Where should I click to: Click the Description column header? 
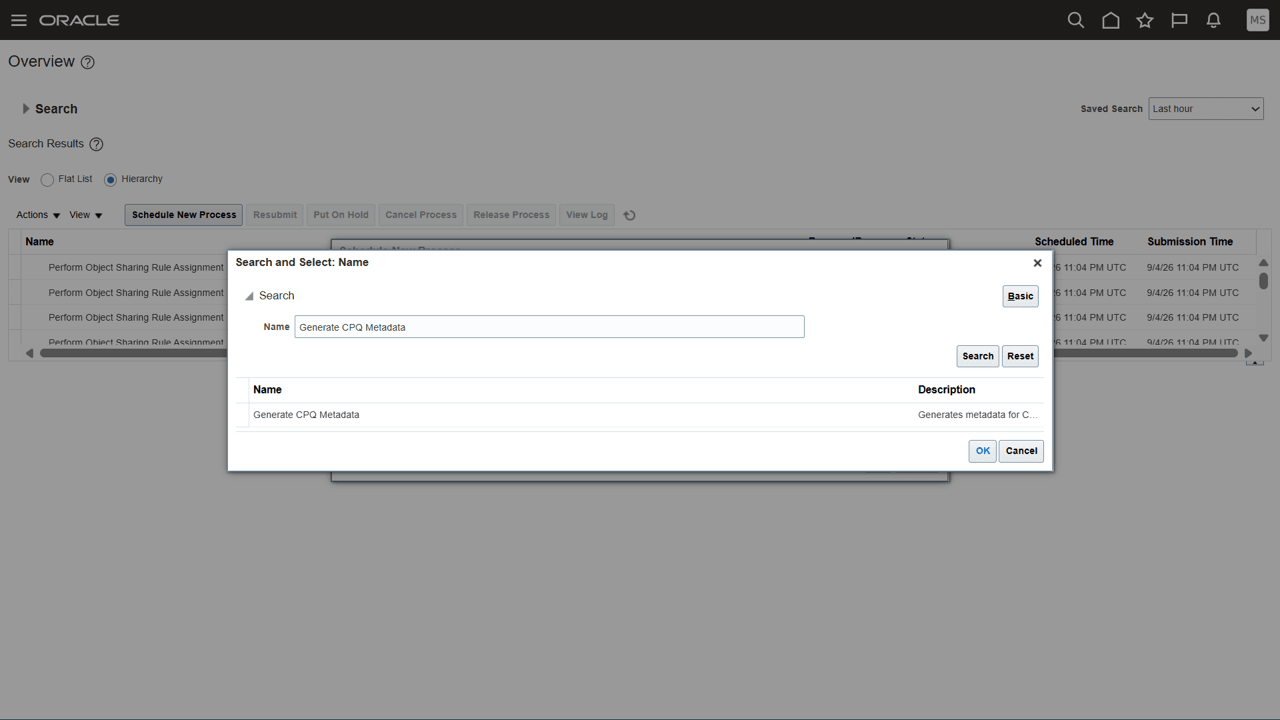pyautogui.click(x=946, y=390)
